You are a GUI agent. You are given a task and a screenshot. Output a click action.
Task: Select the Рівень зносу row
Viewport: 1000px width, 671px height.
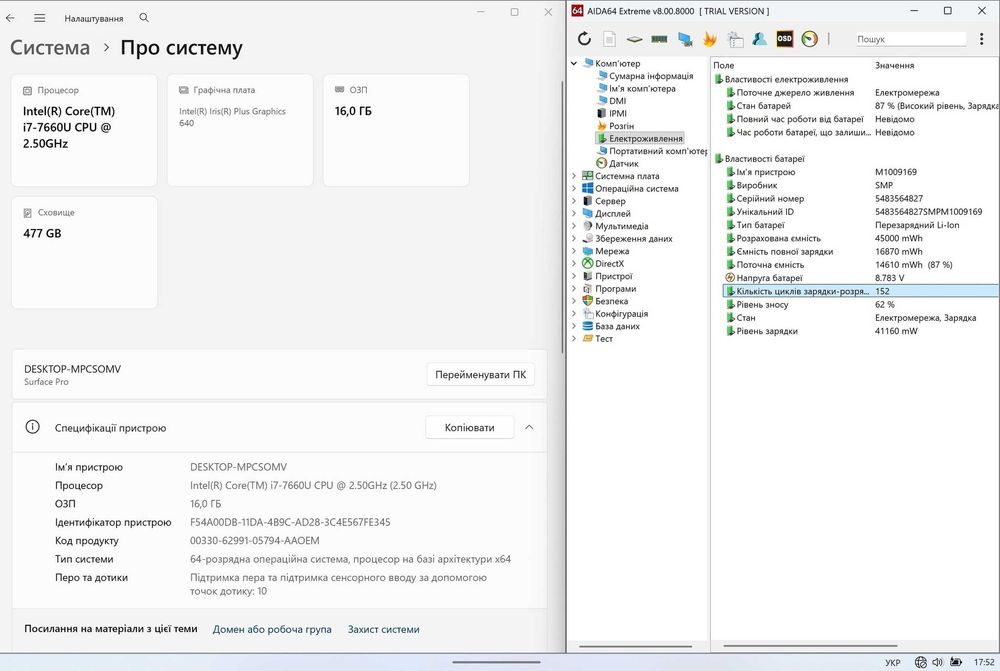tap(861, 304)
